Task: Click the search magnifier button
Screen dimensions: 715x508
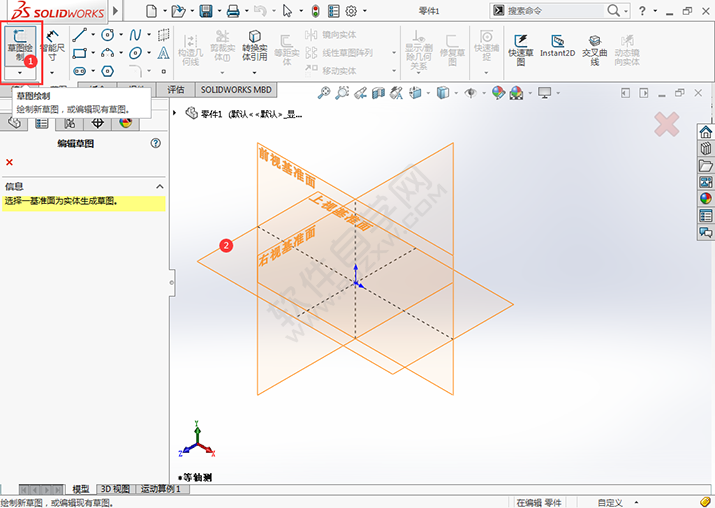Action: click(x=614, y=10)
